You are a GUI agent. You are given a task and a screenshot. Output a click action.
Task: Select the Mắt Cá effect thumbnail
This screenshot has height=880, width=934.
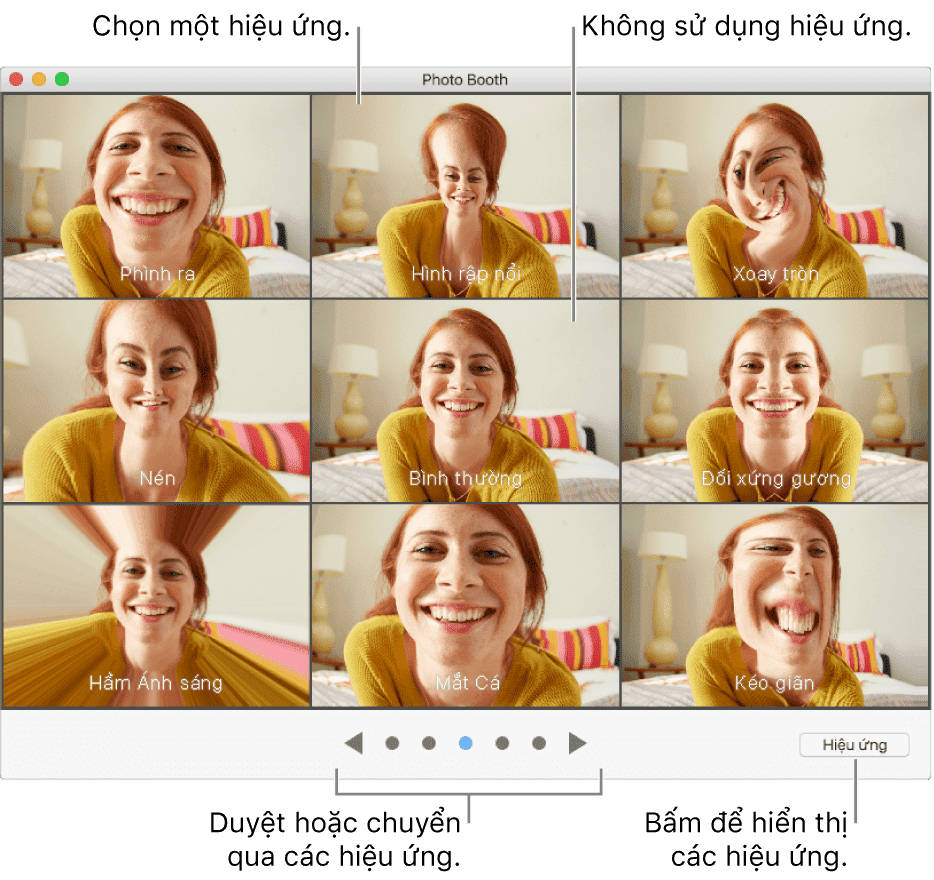click(x=465, y=606)
